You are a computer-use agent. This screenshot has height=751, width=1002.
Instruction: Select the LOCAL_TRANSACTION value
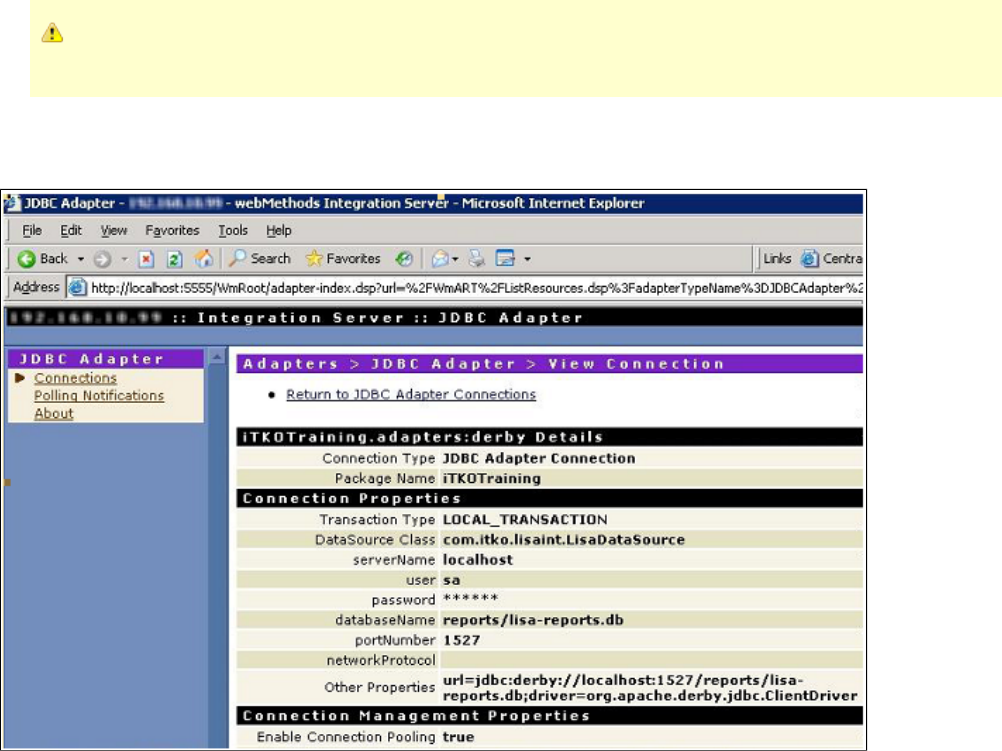coord(525,520)
